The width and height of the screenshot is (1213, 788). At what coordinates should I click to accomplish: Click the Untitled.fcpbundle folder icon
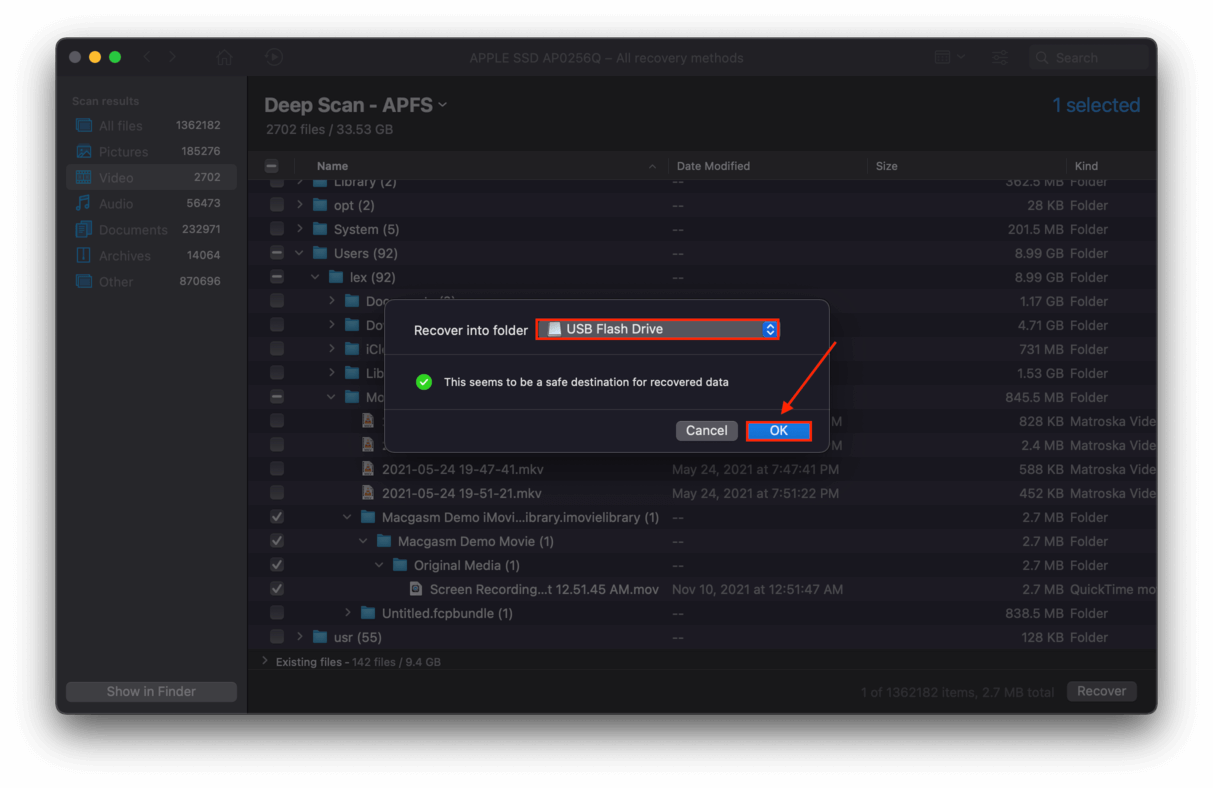[x=368, y=613]
